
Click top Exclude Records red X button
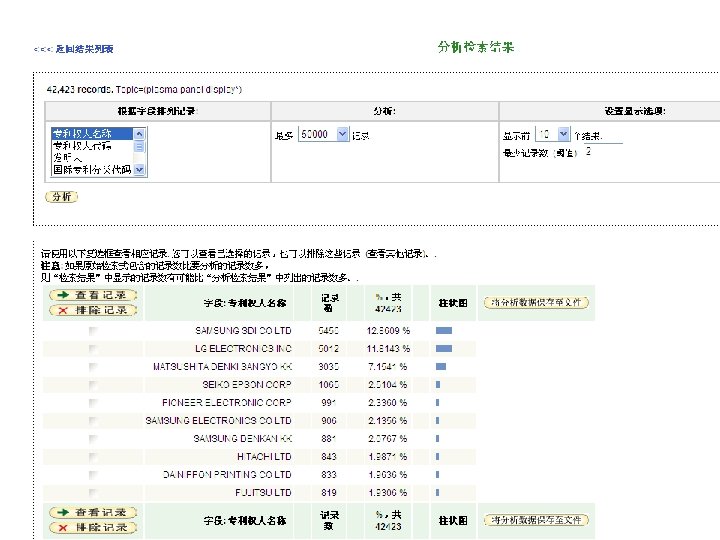click(x=93, y=310)
